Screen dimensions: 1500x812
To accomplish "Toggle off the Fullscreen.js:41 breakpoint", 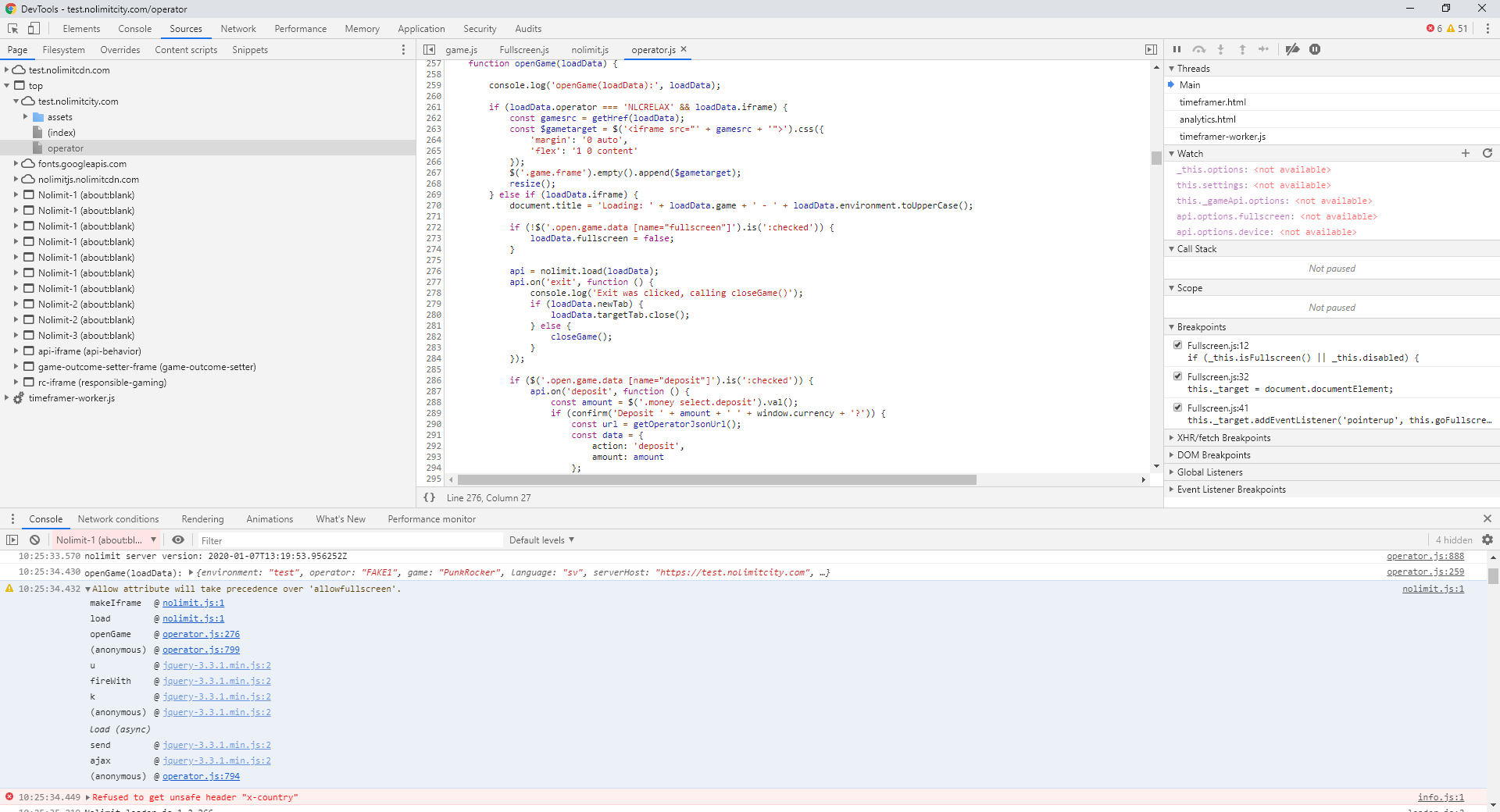I will point(1177,407).
